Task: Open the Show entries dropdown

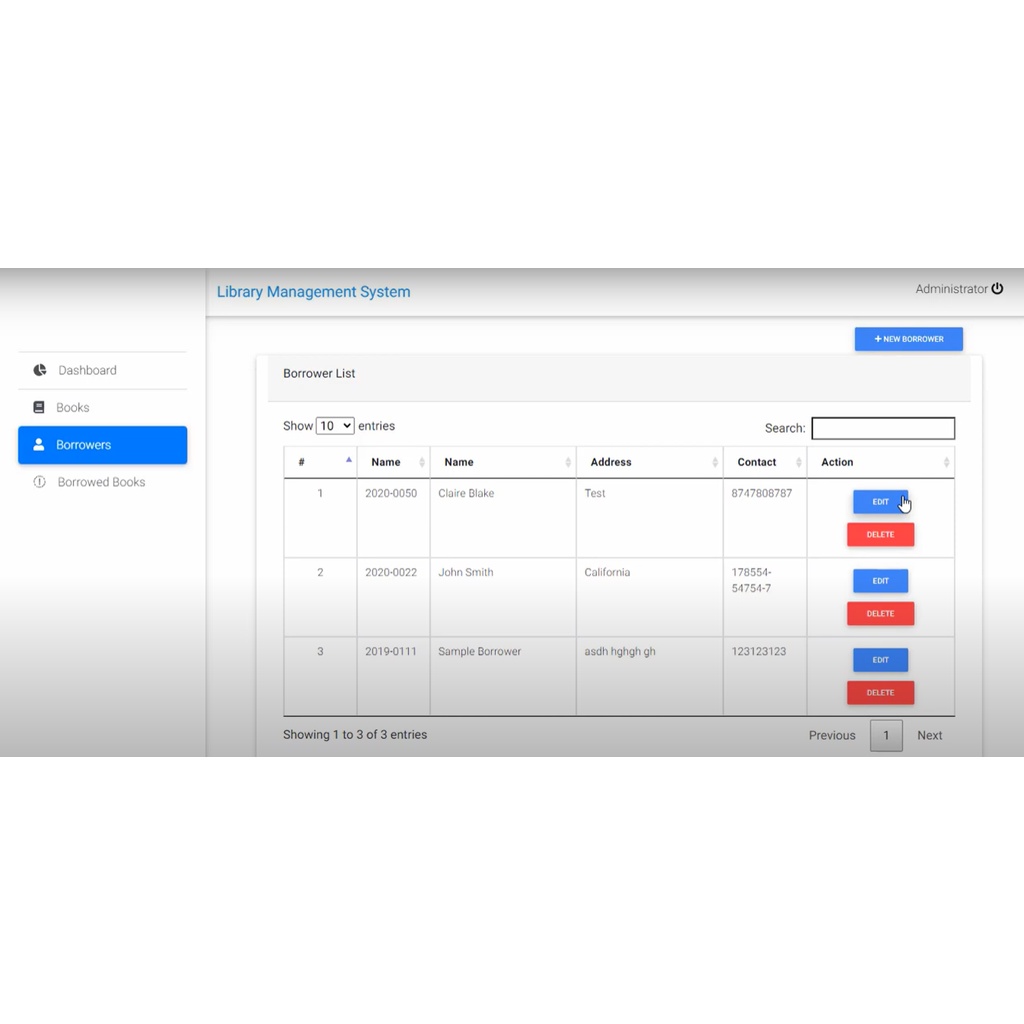Action: tap(335, 426)
